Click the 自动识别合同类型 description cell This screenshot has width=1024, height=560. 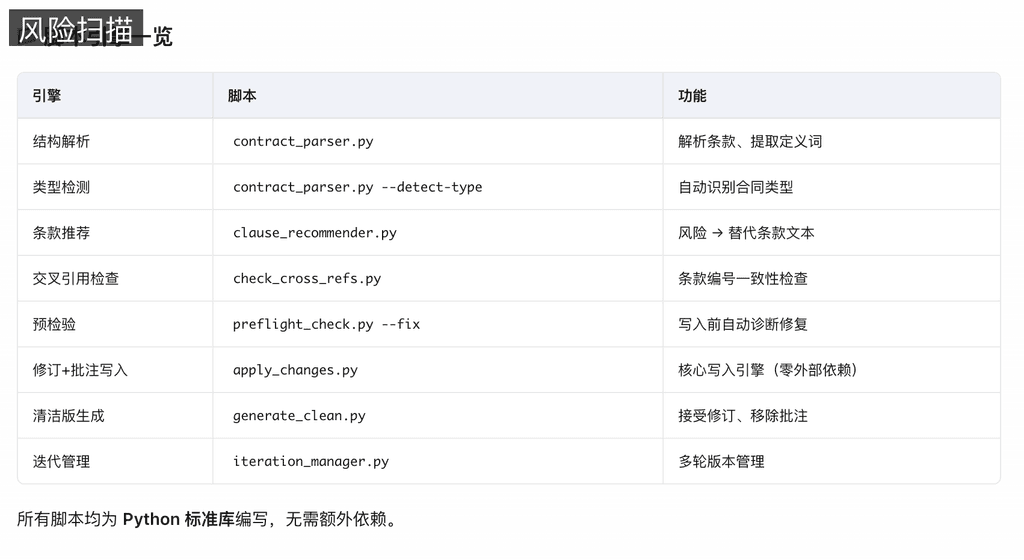735,187
